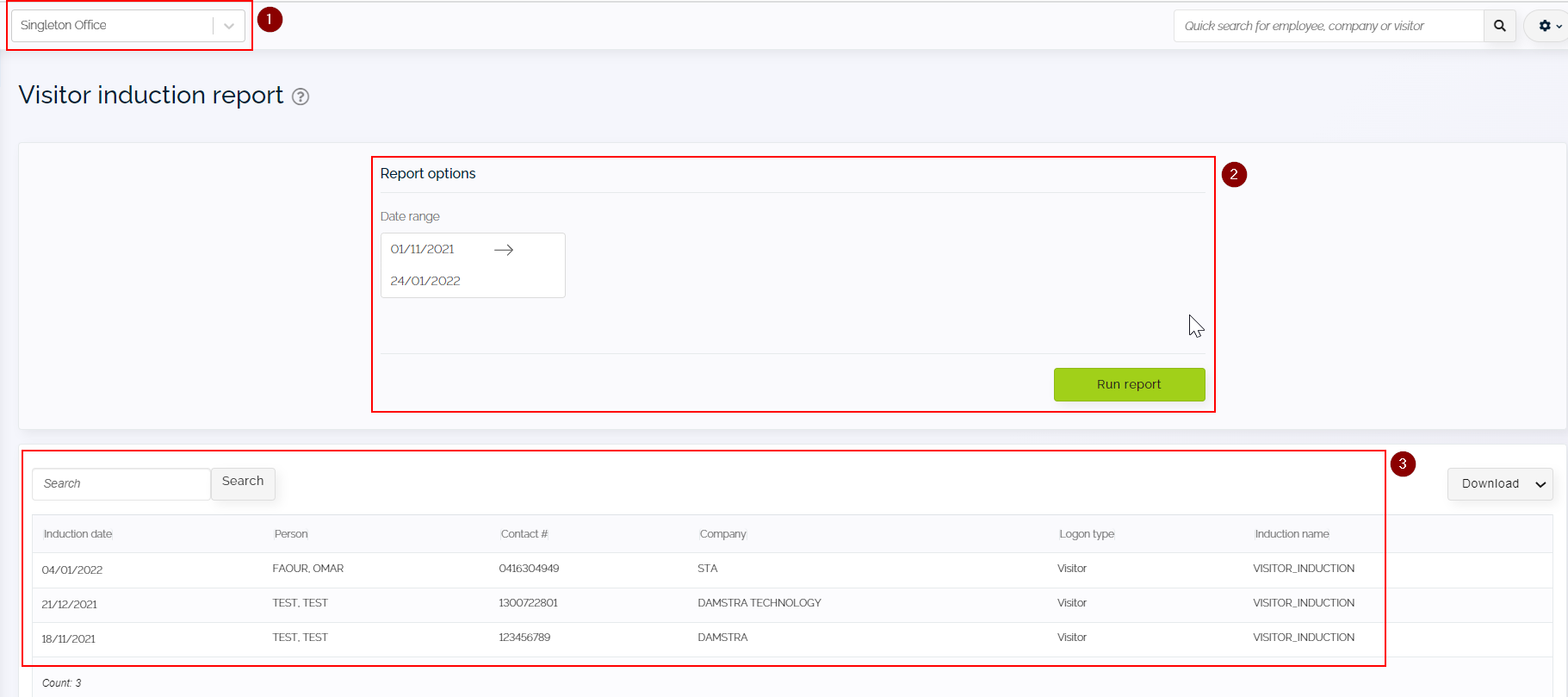Select the start date 01/11/2021
Image resolution: width=1568 pixels, height=697 pixels.
pyautogui.click(x=422, y=249)
